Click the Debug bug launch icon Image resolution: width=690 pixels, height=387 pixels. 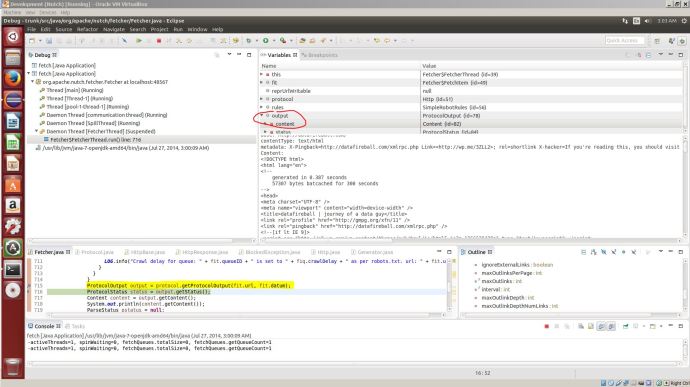249,41
